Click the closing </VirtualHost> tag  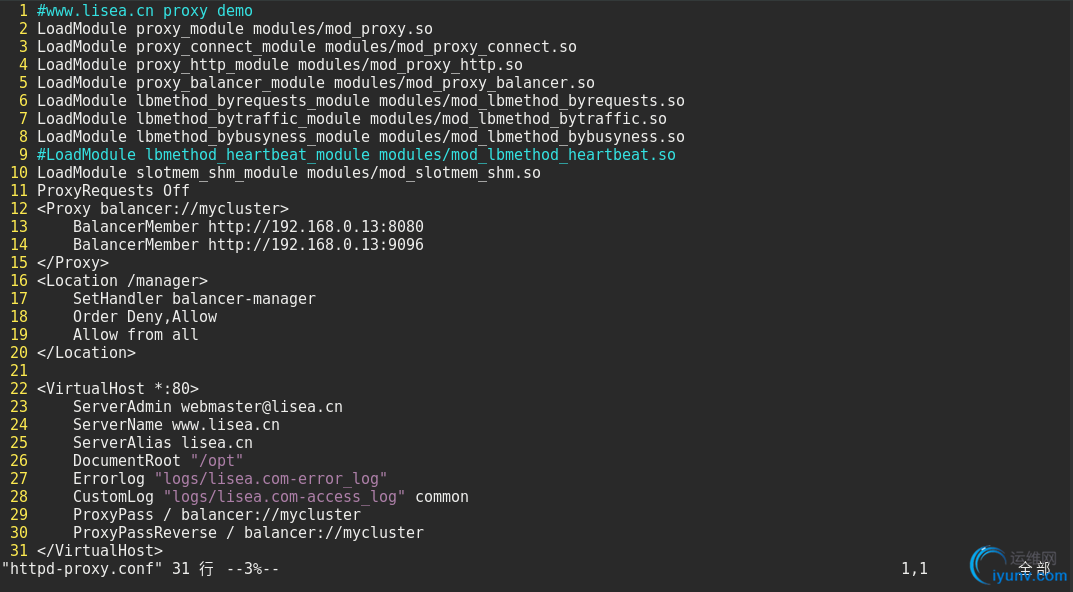100,550
